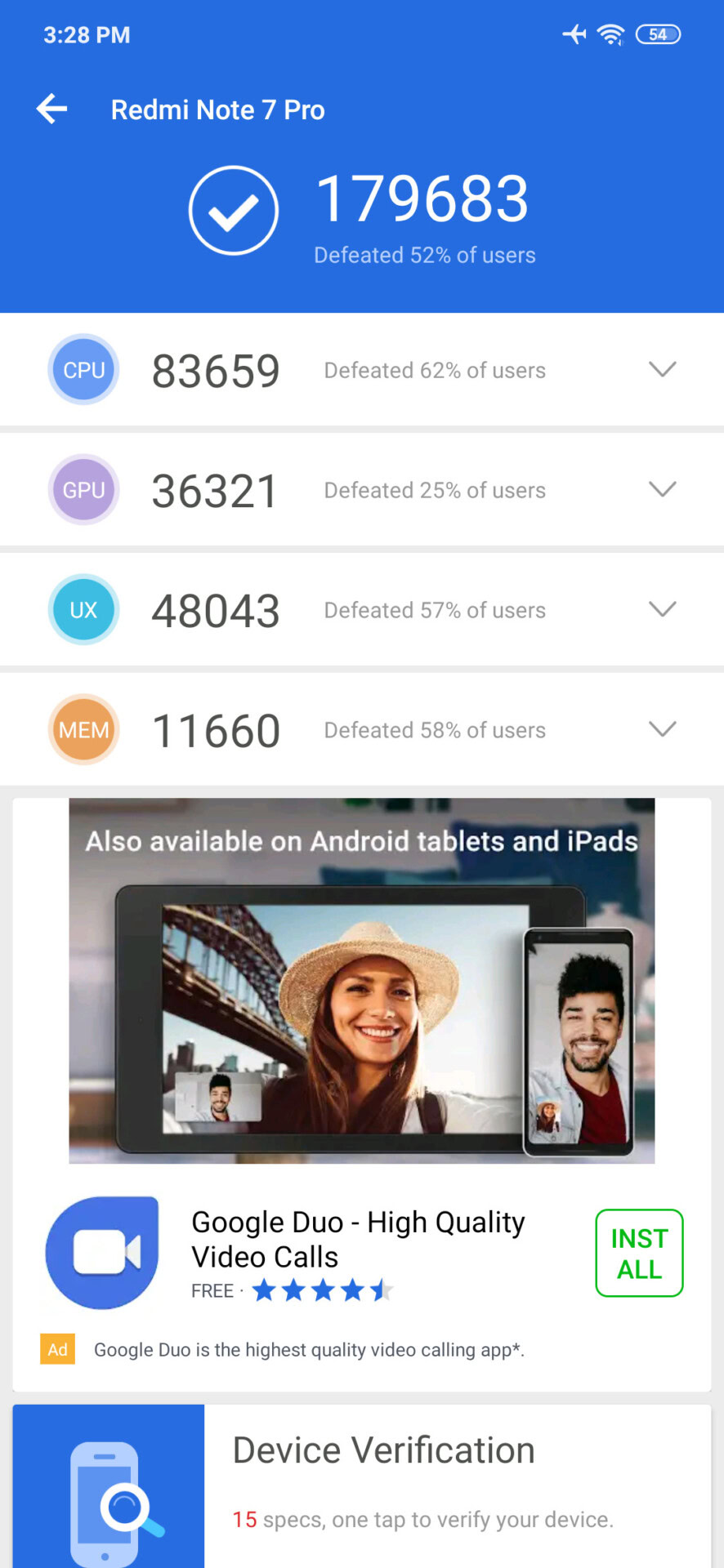Tap the battery level indicator
The height and width of the screenshot is (1568, 724).
(659, 34)
